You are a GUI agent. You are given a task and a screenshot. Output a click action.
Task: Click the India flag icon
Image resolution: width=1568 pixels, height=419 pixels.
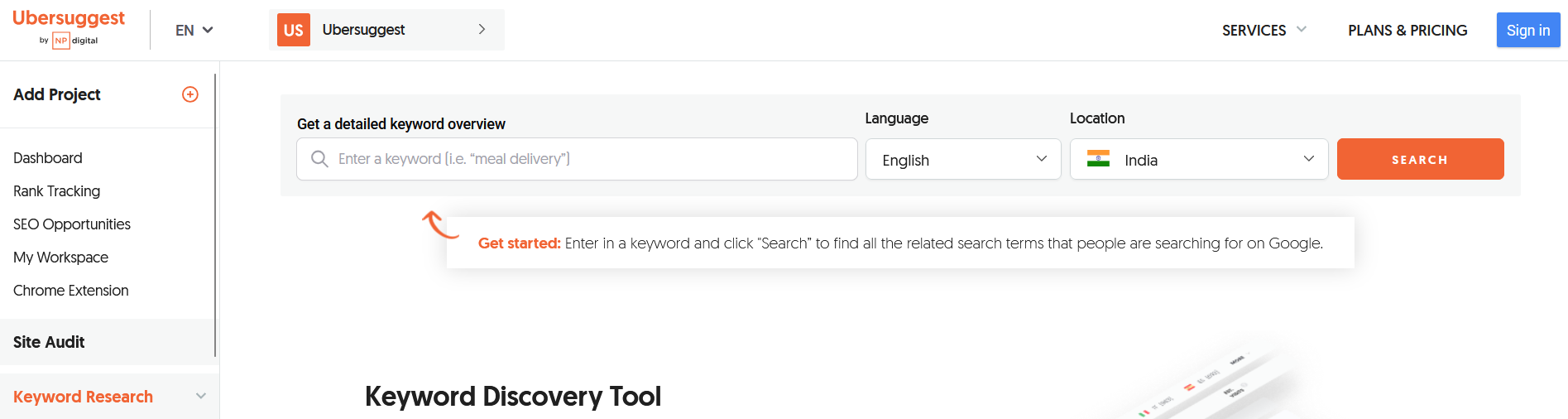1098,159
